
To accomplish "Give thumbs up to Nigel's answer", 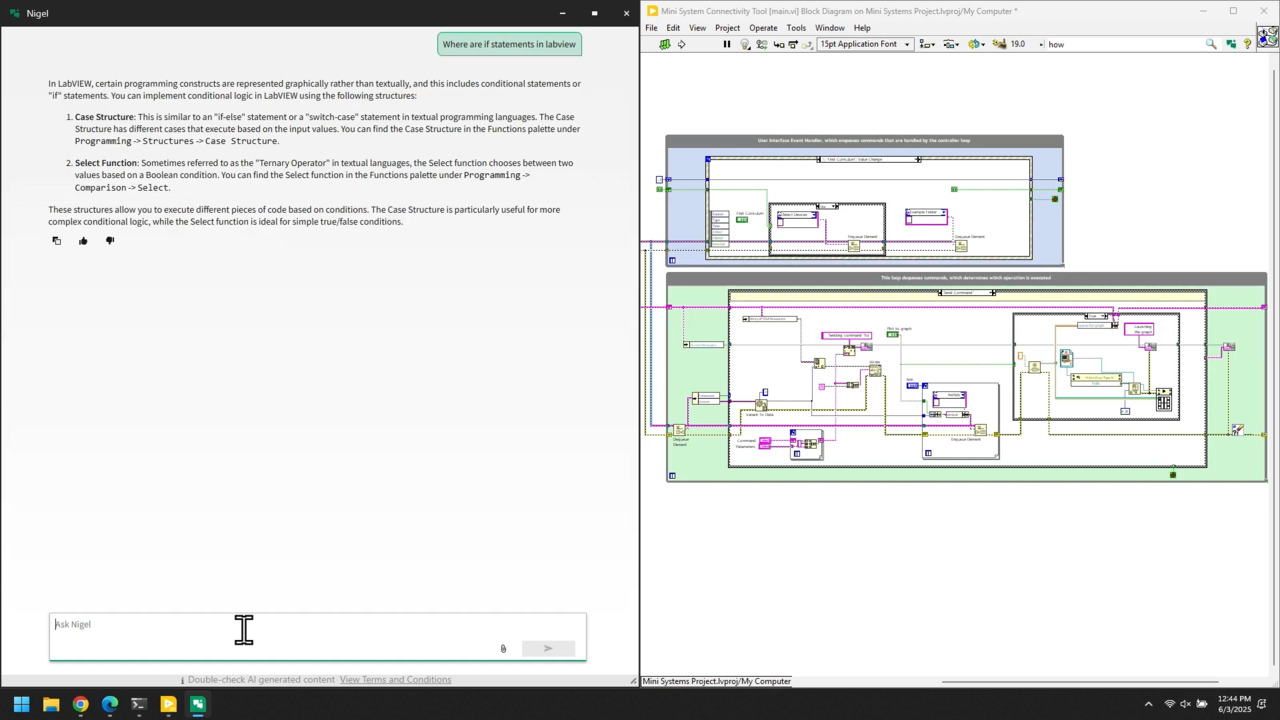I will [83, 240].
